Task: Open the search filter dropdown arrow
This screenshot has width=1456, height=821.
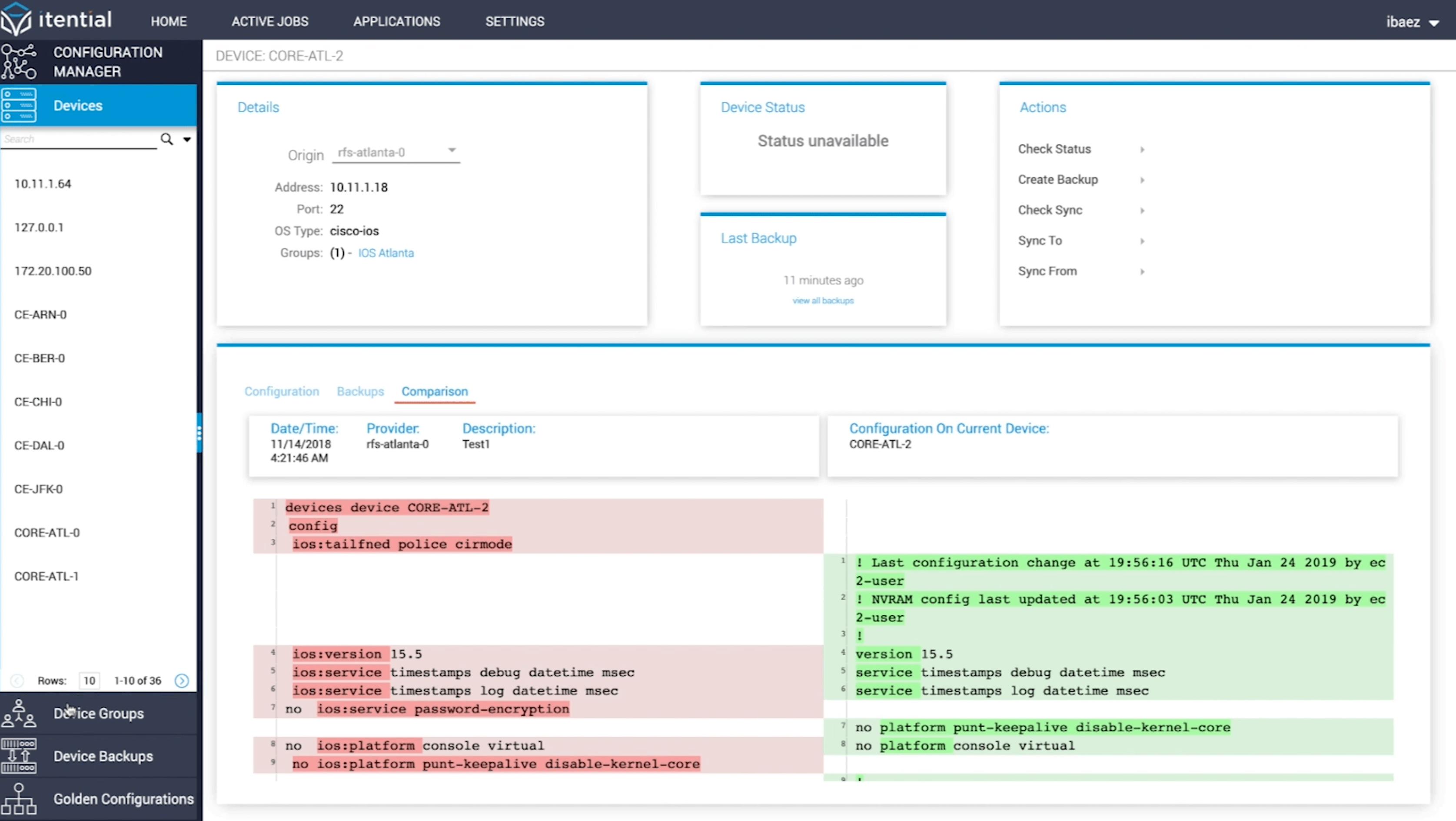Action: [x=187, y=139]
